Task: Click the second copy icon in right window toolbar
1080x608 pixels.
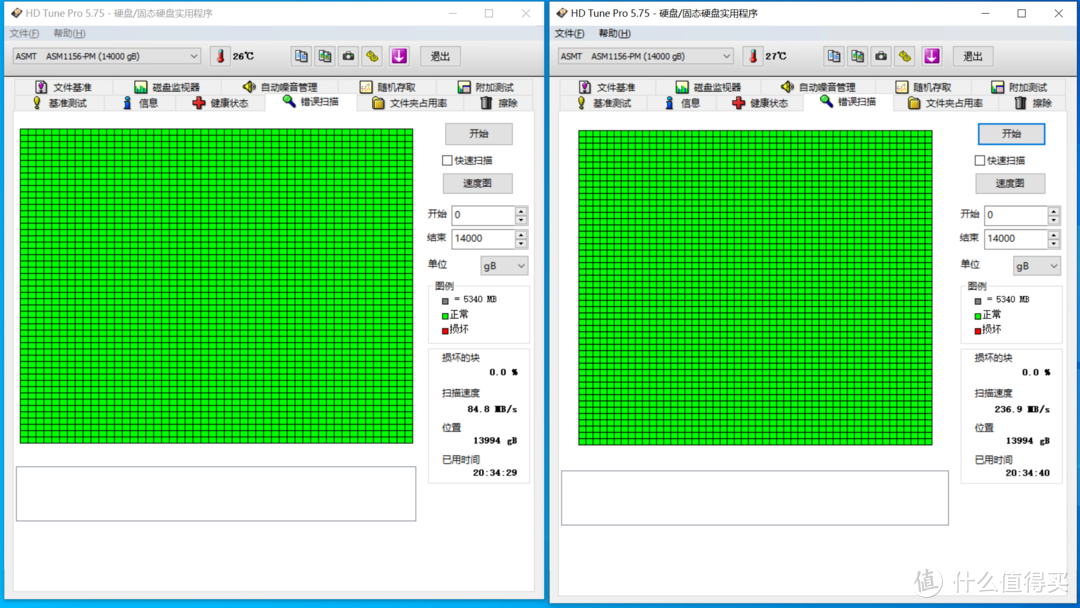Action: point(857,56)
